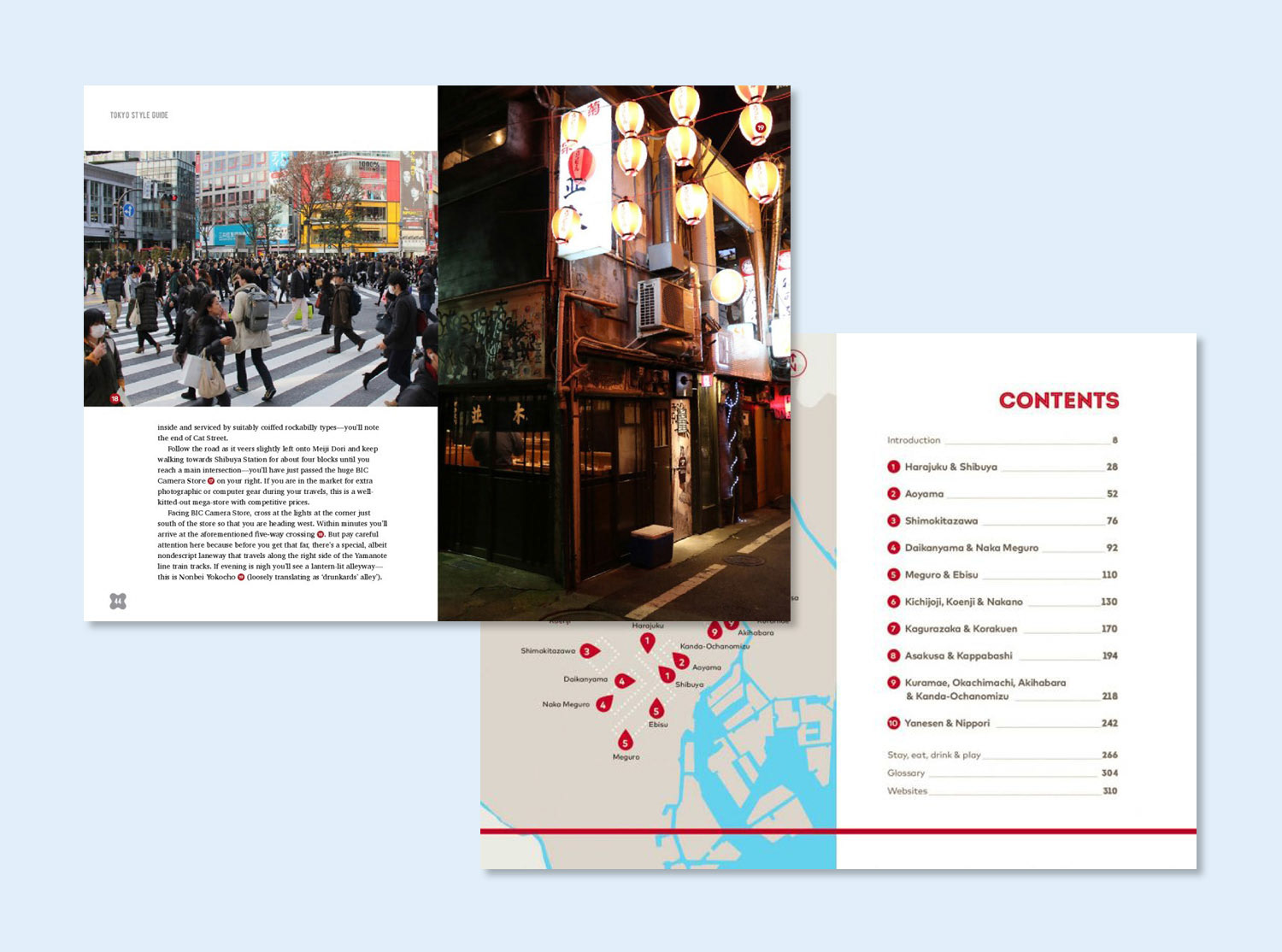Click the number 3 circle in the contents list
Image resolution: width=1282 pixels, height=952 pixels.
pos(893,520)
